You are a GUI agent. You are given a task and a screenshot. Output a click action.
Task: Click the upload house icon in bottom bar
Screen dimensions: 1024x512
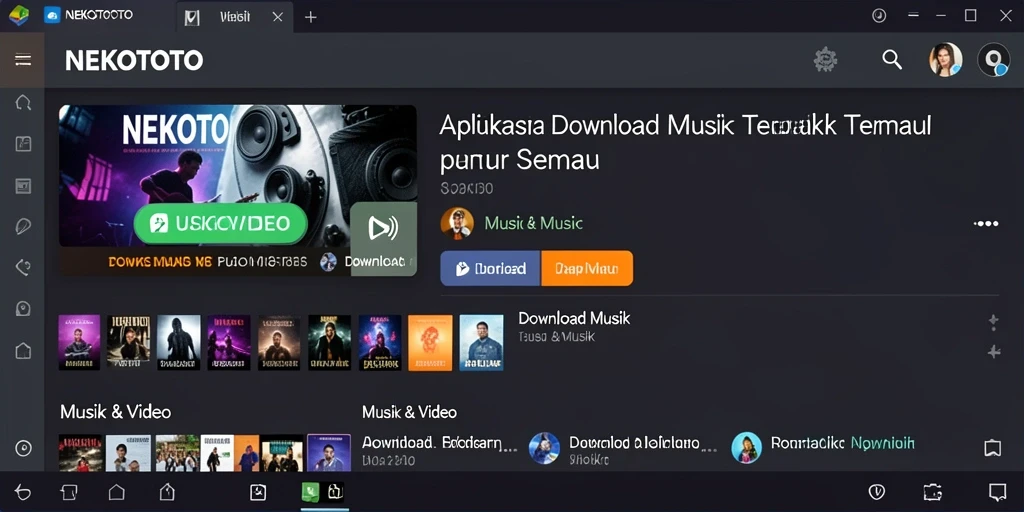click(167, 492)
